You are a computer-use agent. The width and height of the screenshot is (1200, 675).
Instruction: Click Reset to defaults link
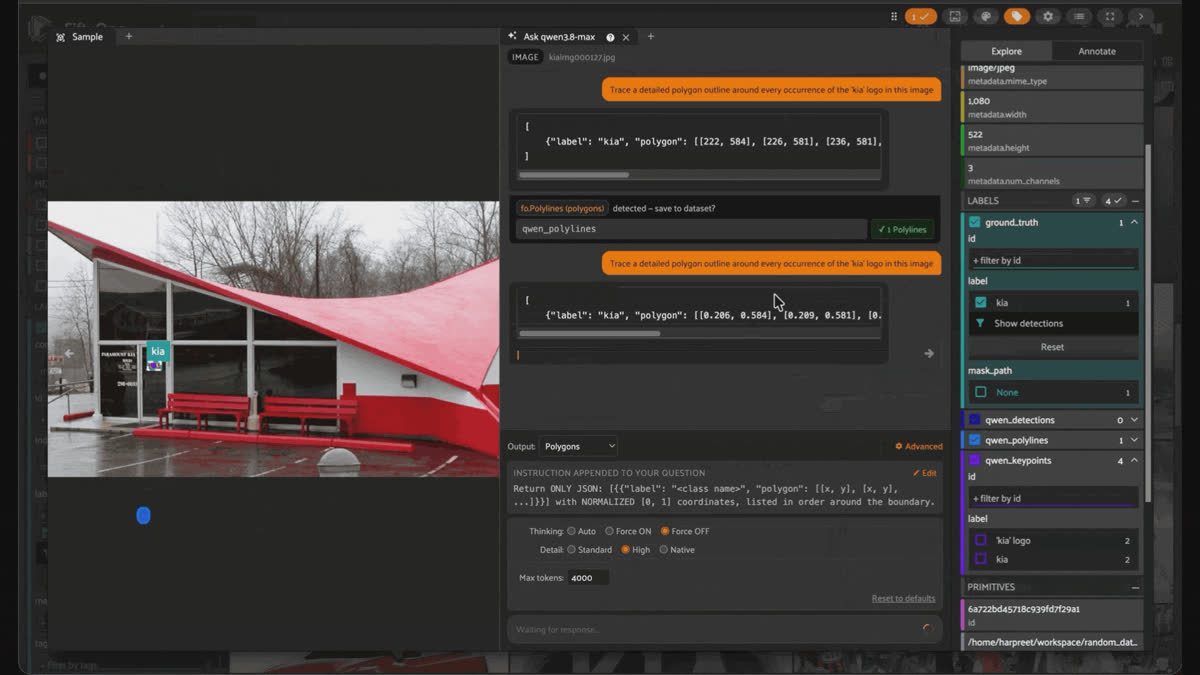(903, 598)
